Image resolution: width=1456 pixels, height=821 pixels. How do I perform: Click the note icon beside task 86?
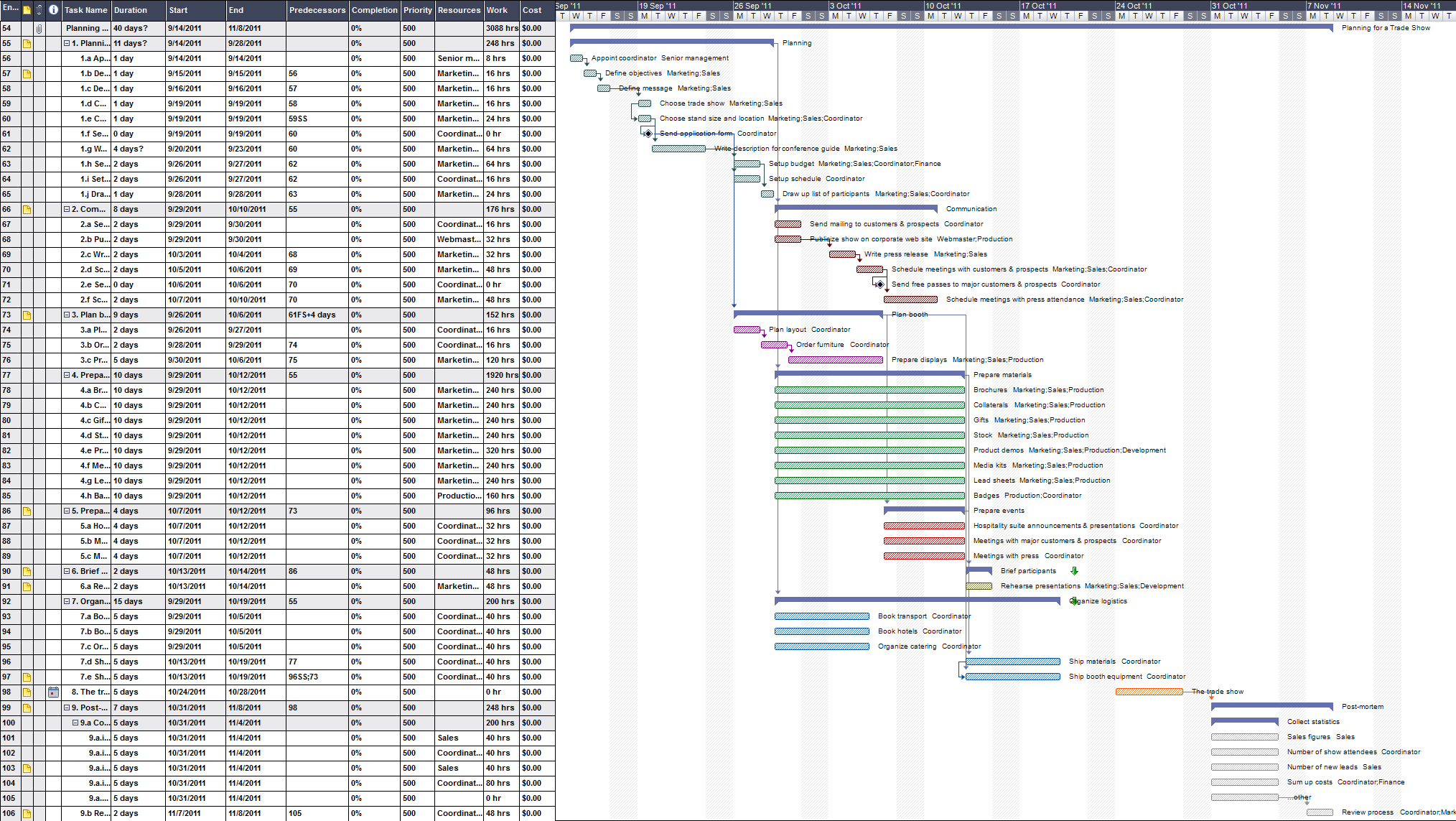click(25, 511)
